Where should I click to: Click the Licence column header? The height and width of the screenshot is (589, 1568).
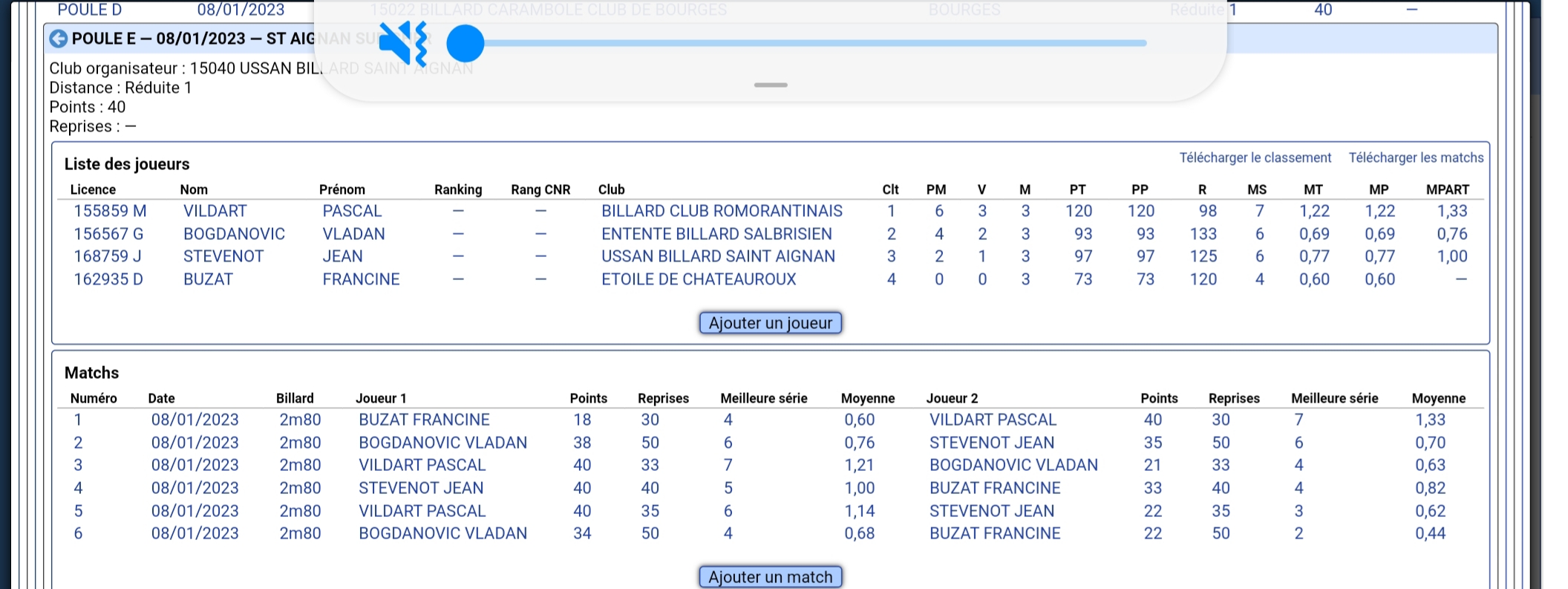[93, 189]
